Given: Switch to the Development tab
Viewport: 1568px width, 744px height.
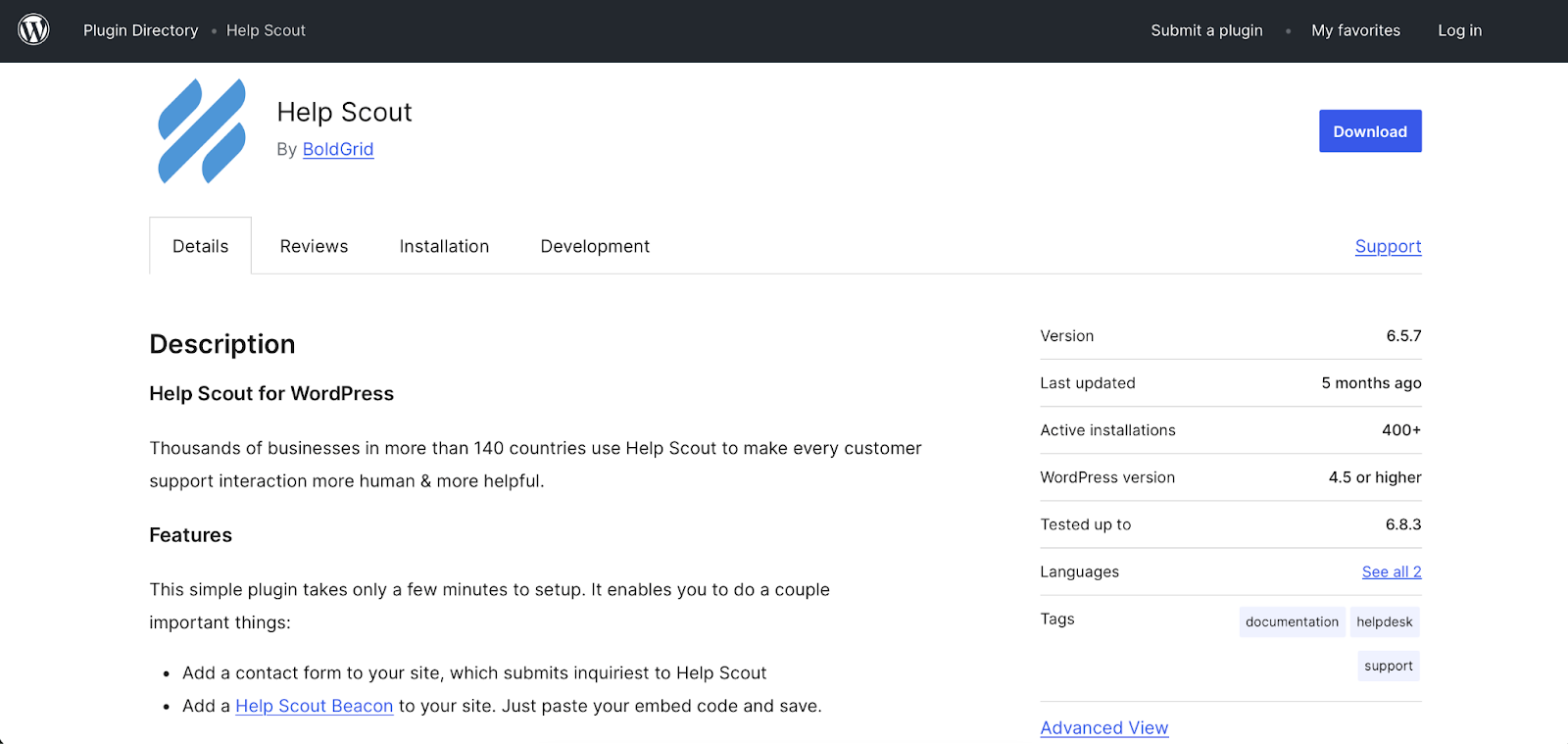Looking at the screenshot, I should (x=595, y=246).
